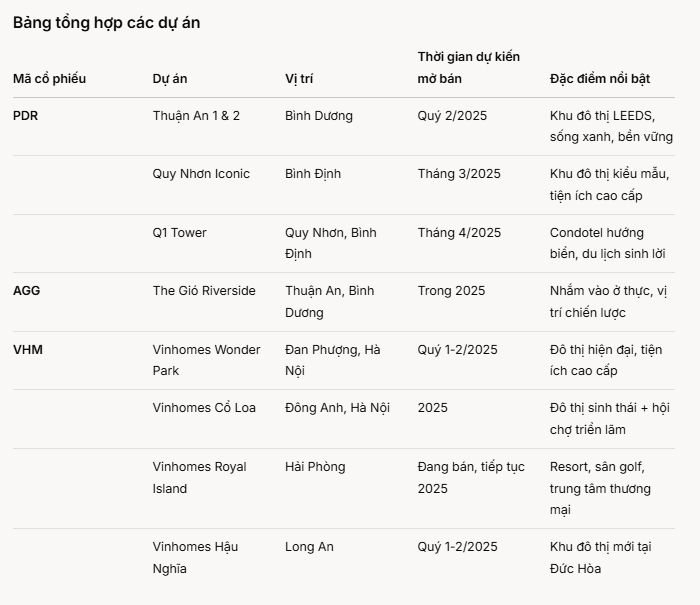Click the "Mã cổ phiếu" column header

pyautogui.click(x=49, y=79)
